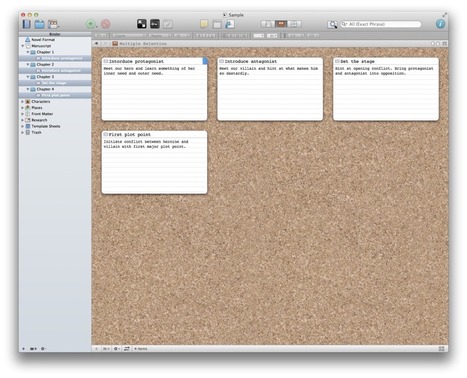Select Novel Format in the binder
Screen dimensions: 467x378
[43, 40]
